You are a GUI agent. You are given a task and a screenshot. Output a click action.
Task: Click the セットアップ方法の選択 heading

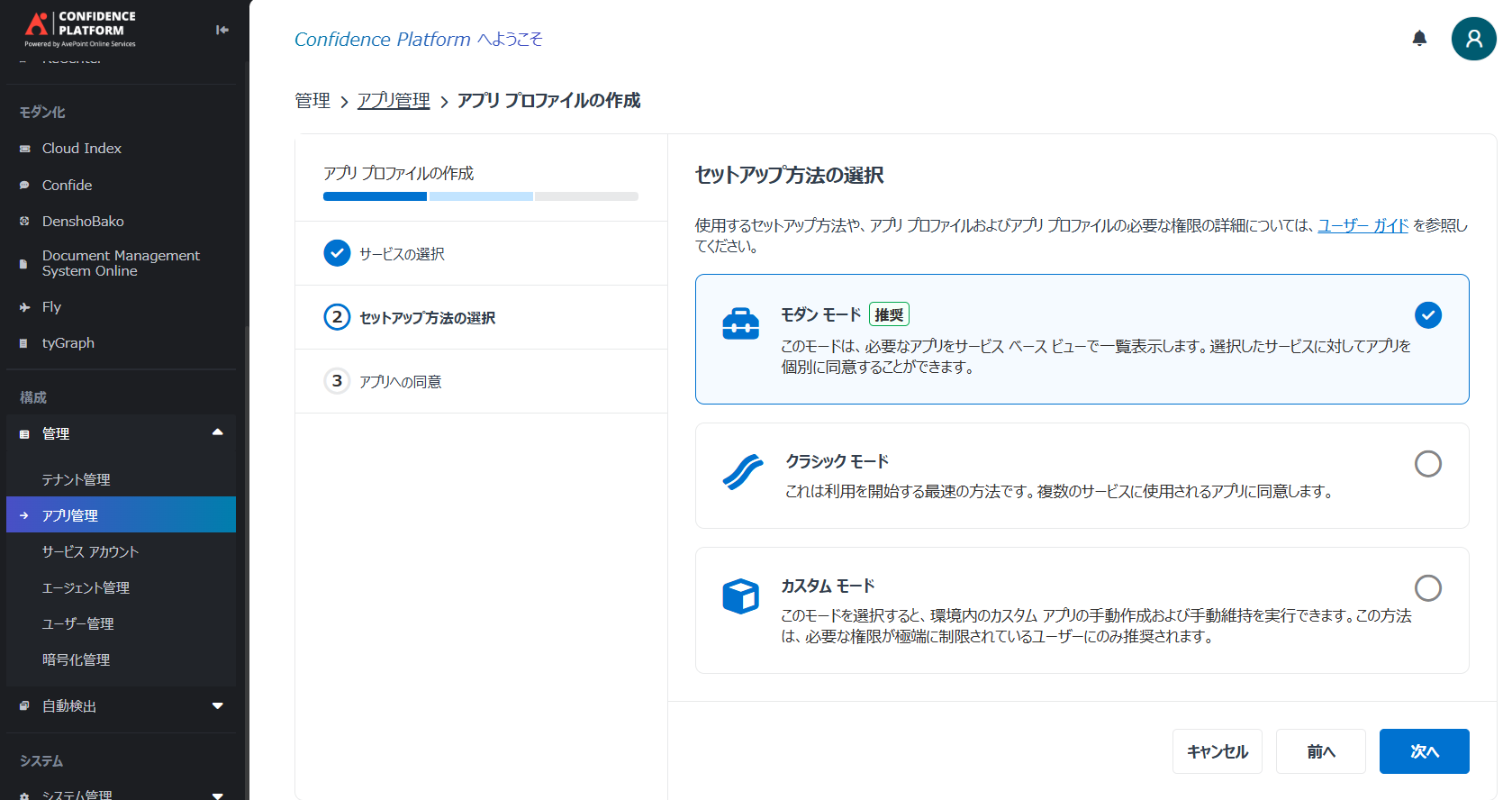coord(789,175)
